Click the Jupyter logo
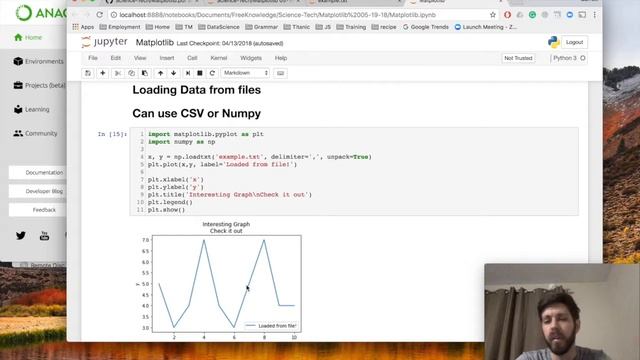The width and height of the screenshot is (640, 360). (x=104, y=42)
